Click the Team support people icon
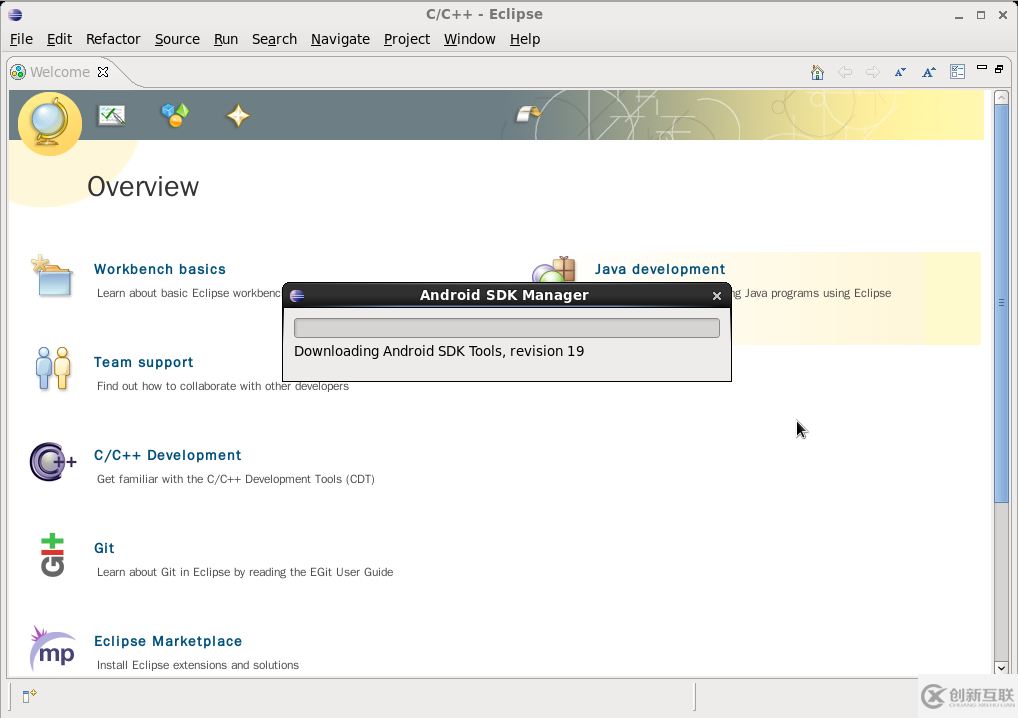 [53, 368]
